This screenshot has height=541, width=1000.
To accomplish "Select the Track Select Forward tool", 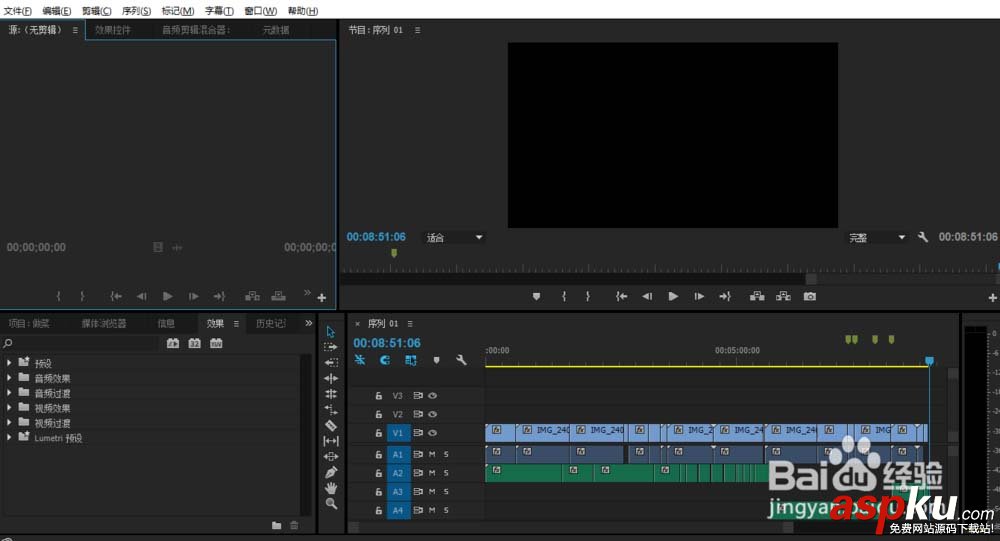I will (x=330, y=347).
